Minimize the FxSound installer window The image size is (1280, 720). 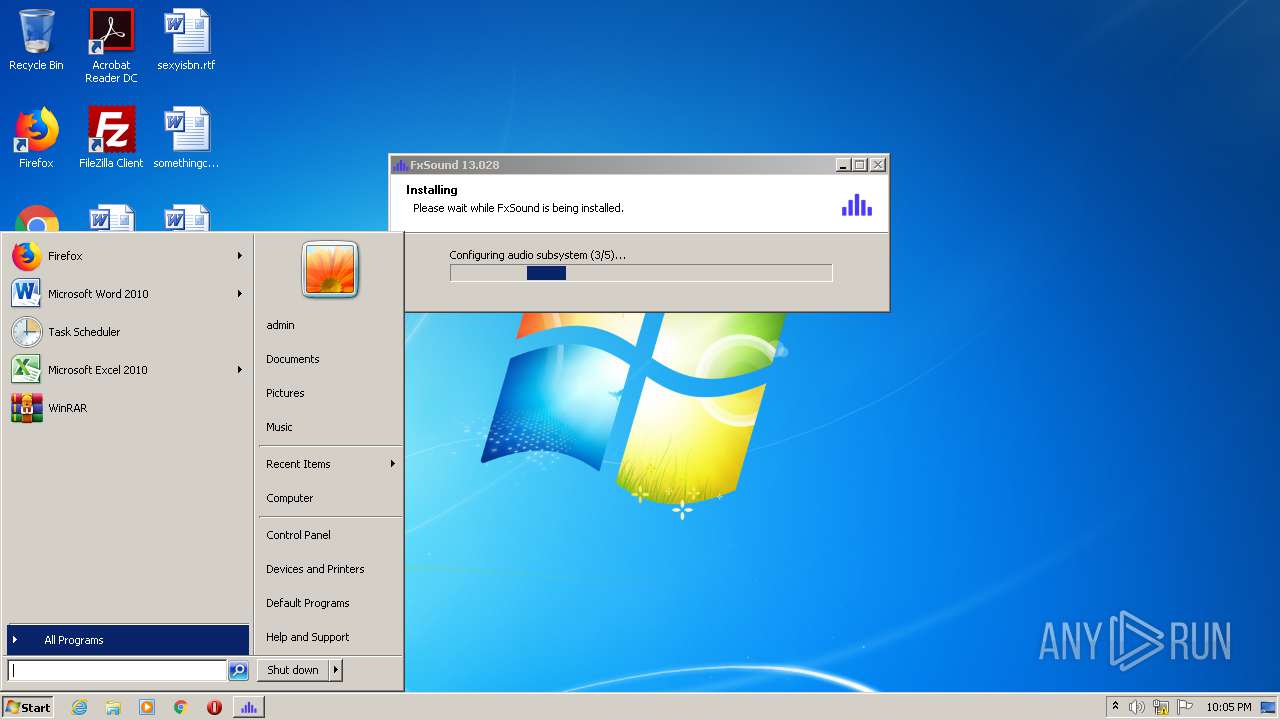(843, 165)
